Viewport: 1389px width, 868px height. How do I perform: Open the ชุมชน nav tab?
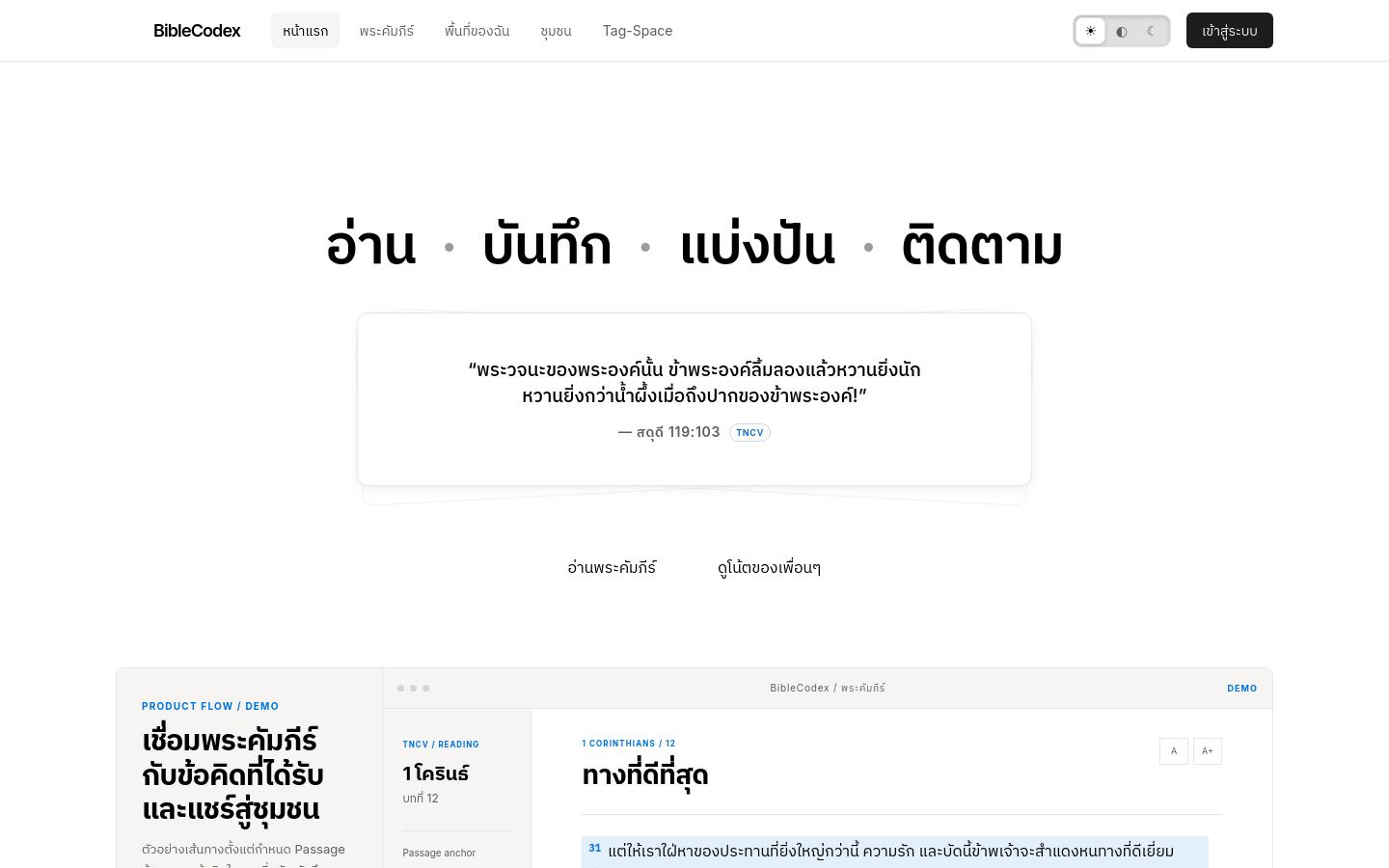[x=556, y=31]
